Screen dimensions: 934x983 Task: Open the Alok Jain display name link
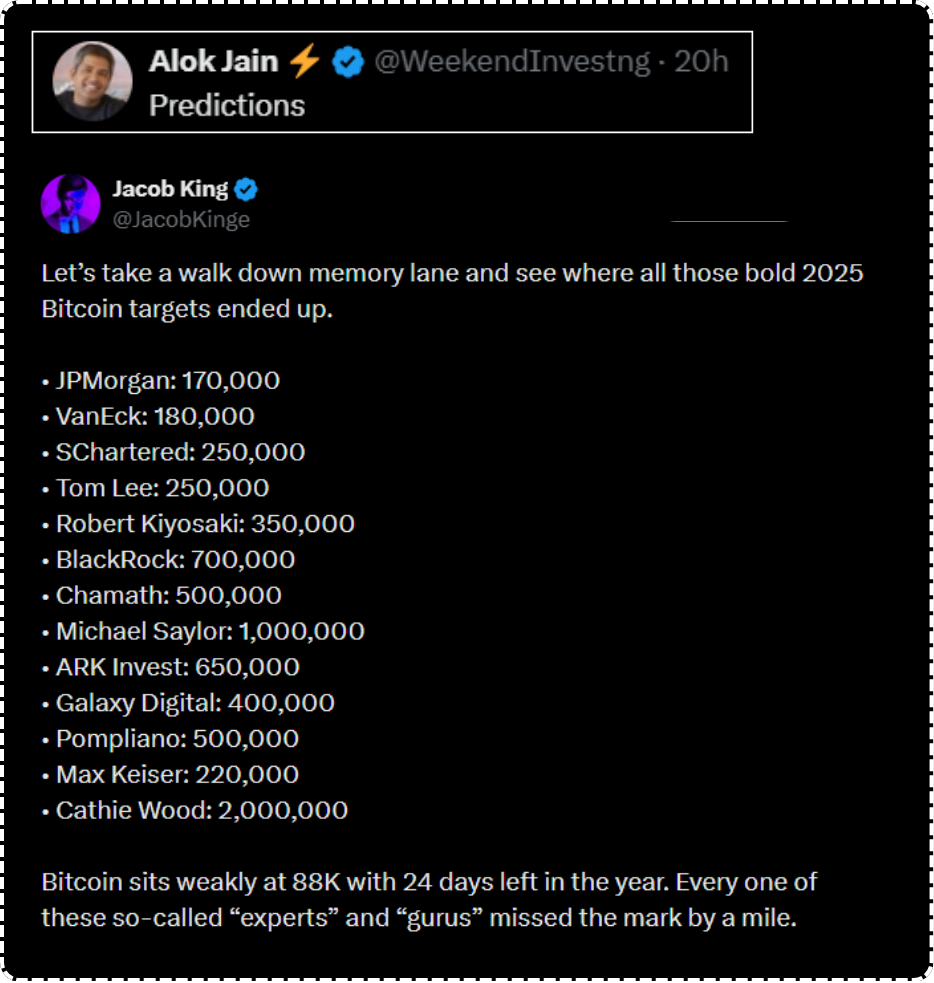[x=213, y=62]
